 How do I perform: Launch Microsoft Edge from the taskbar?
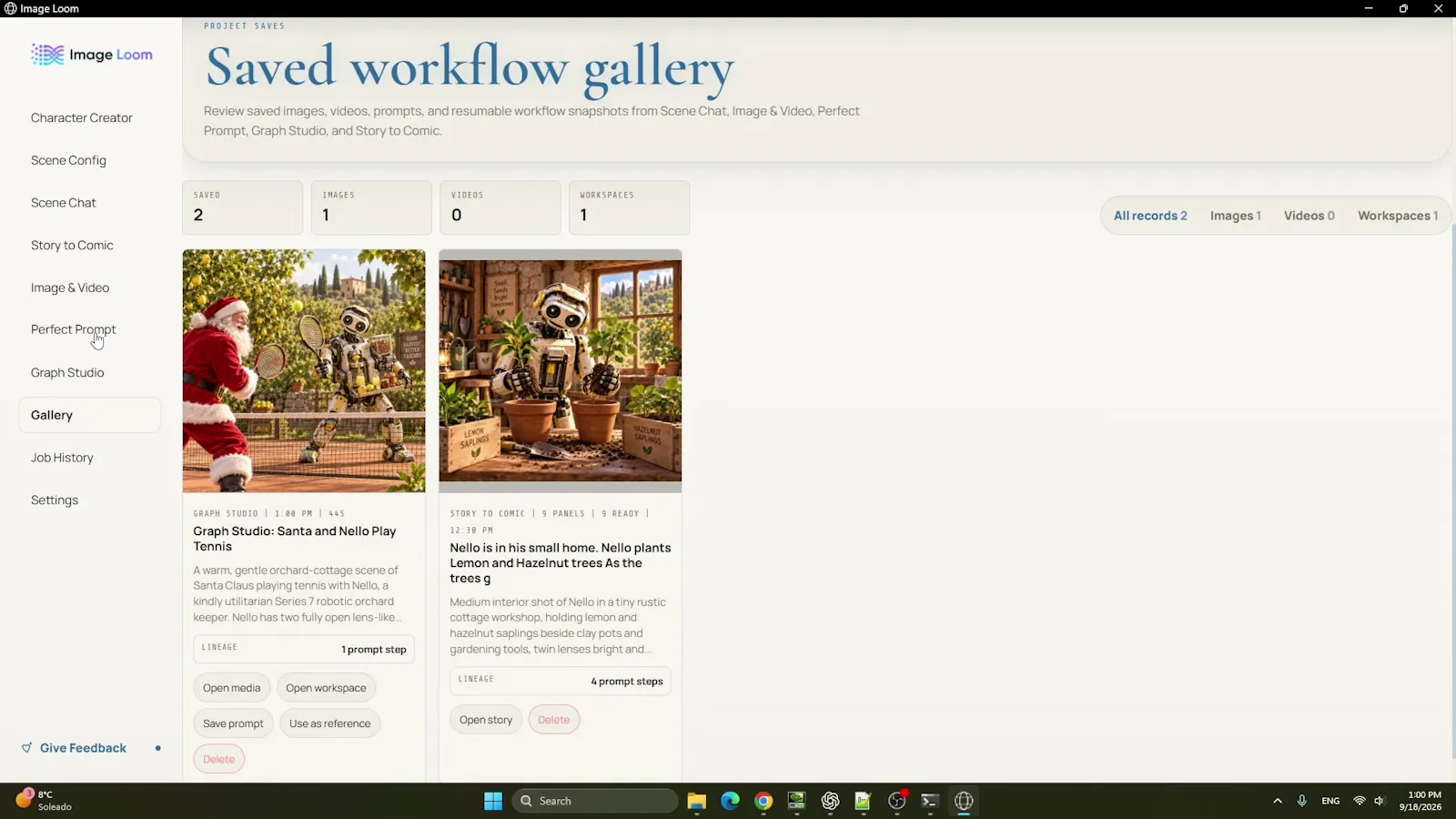tap(730, 801)
